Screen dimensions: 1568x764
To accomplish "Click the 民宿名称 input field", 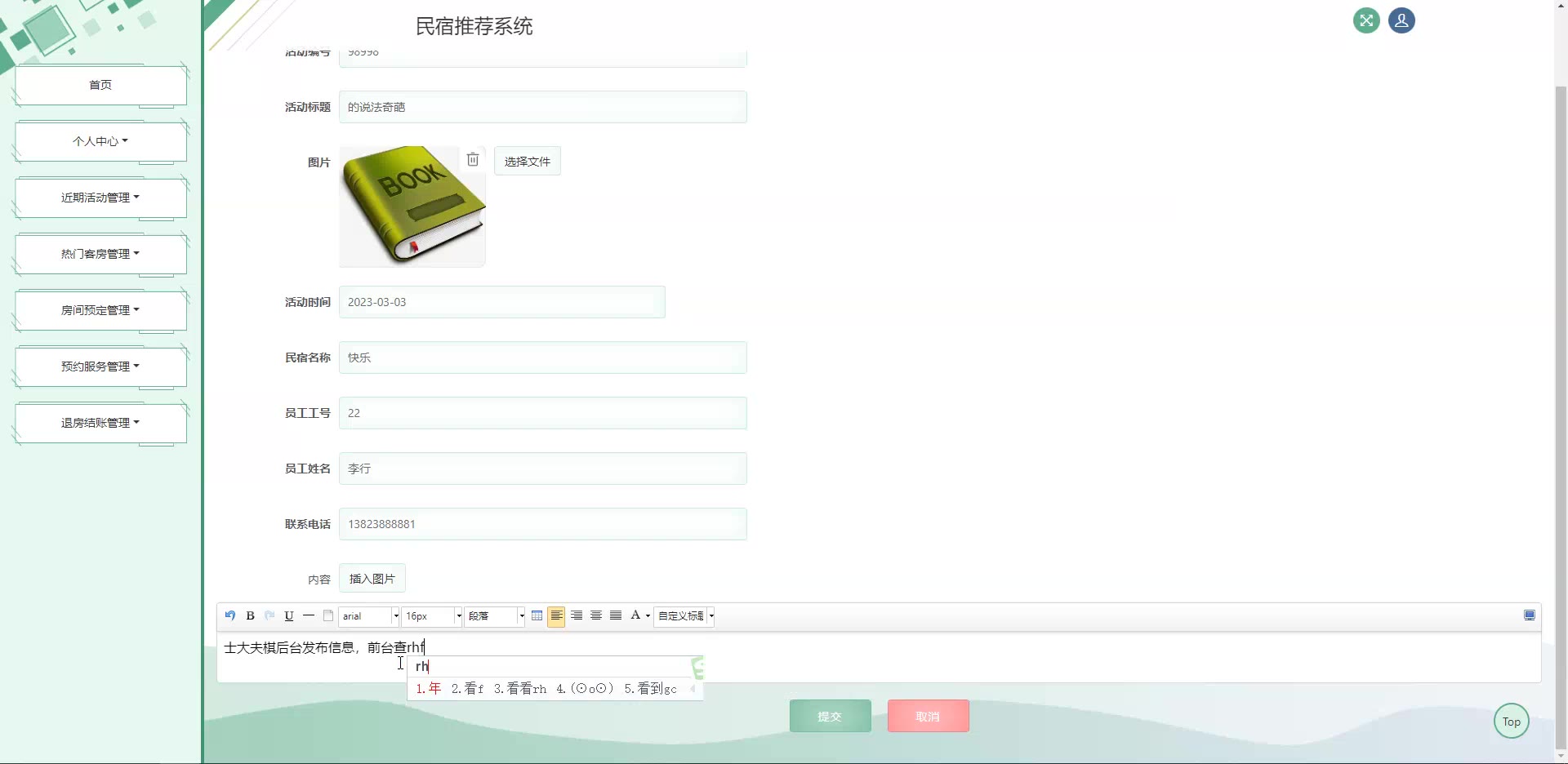I will [543, 358].
